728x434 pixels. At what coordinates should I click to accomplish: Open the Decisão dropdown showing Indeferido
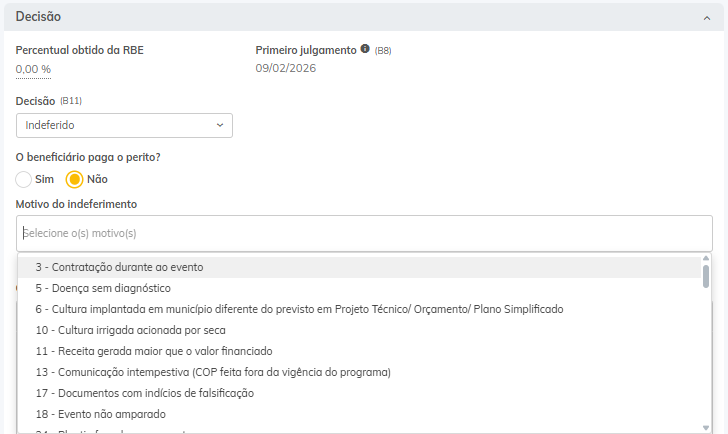[x=124, y=125]
